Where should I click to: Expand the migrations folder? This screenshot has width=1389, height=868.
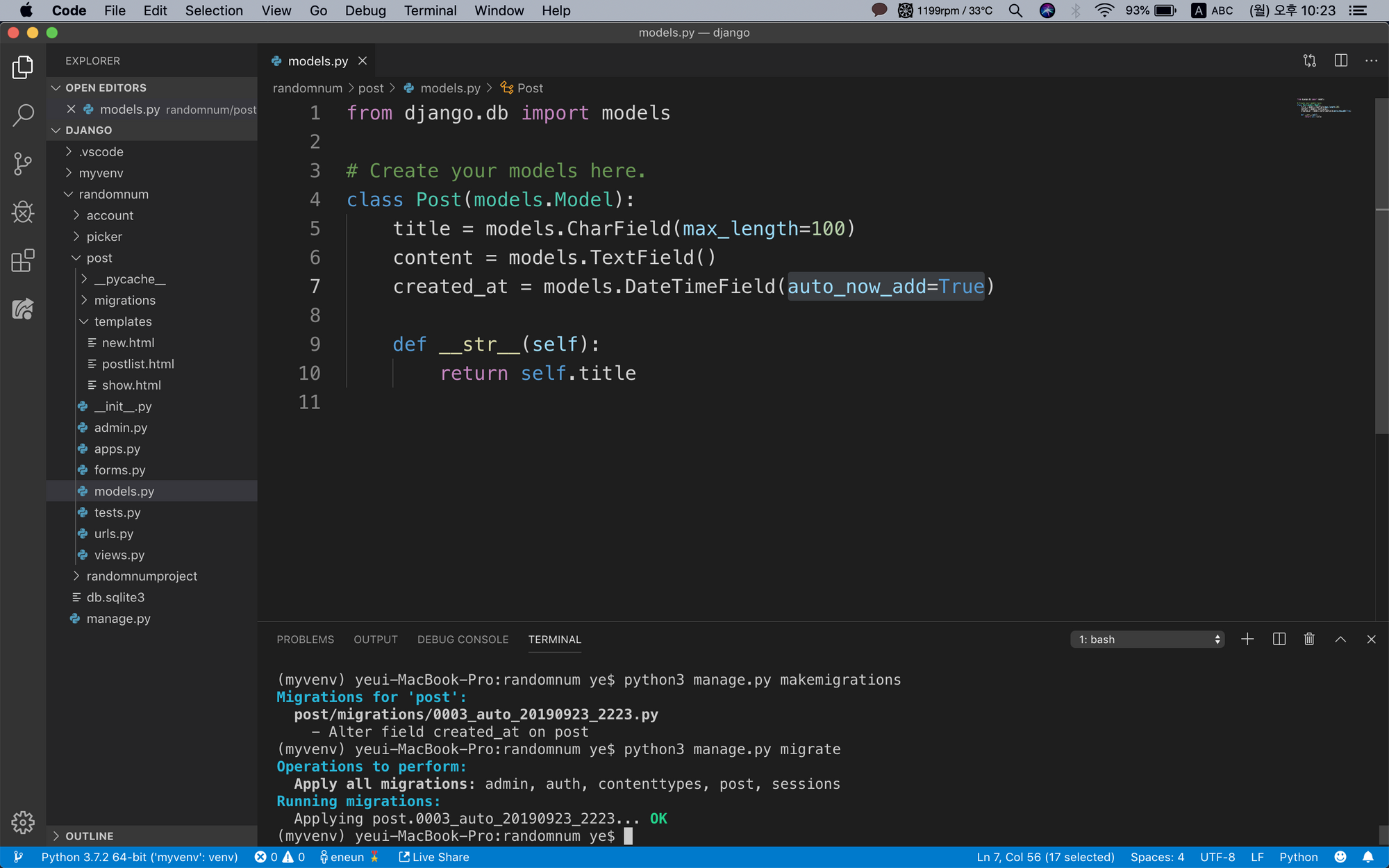(x=124, y=300)
